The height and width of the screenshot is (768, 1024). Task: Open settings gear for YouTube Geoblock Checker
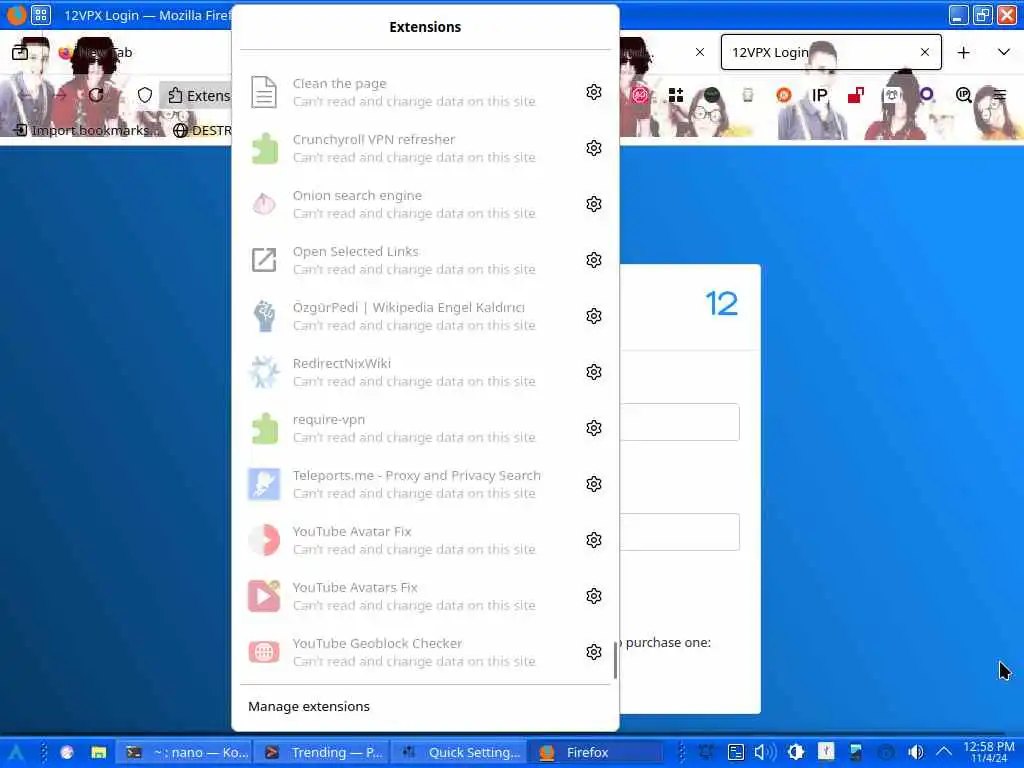(x=593, y=652)
